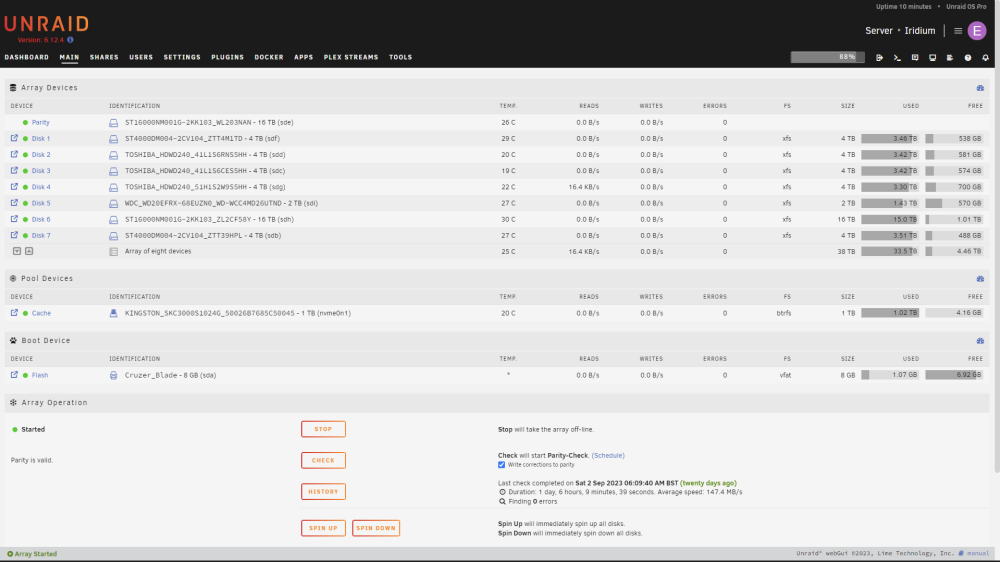Click Cruzer_Blade flash drive icon
1000x562 pixels.
(114, 375)
